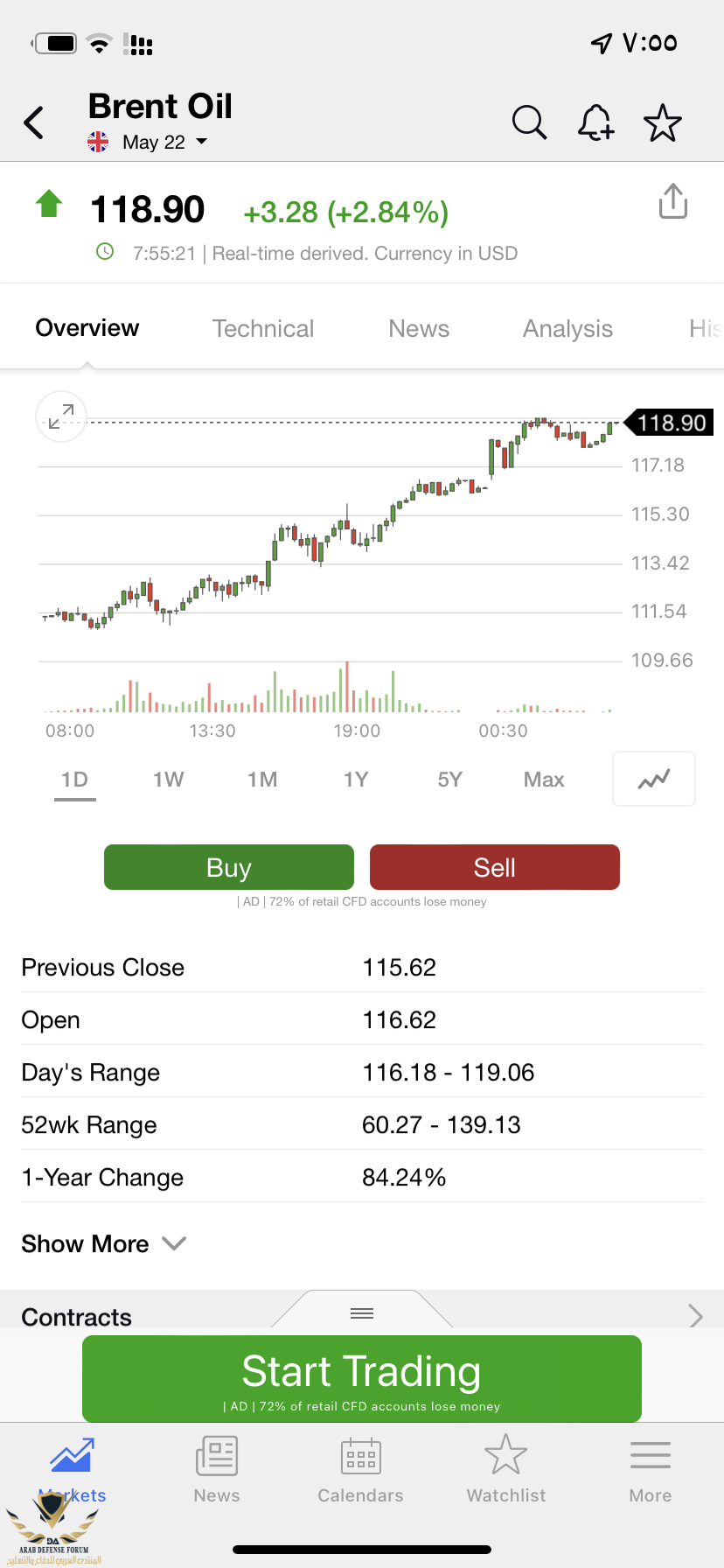
Task: Open Calendars from bottom bar
Action: [360, 1470]
